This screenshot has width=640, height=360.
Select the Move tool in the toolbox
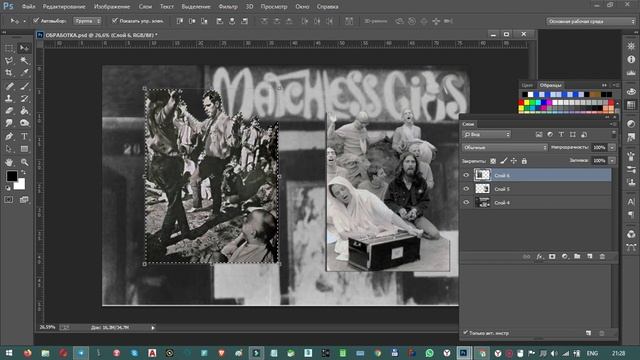tap(24, 48)
